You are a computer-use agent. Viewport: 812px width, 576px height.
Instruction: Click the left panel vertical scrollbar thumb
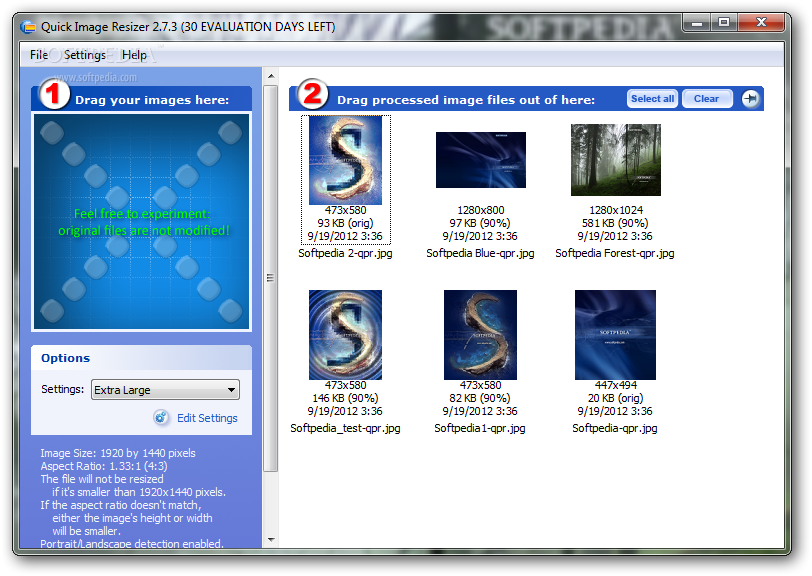pos(271,279)
